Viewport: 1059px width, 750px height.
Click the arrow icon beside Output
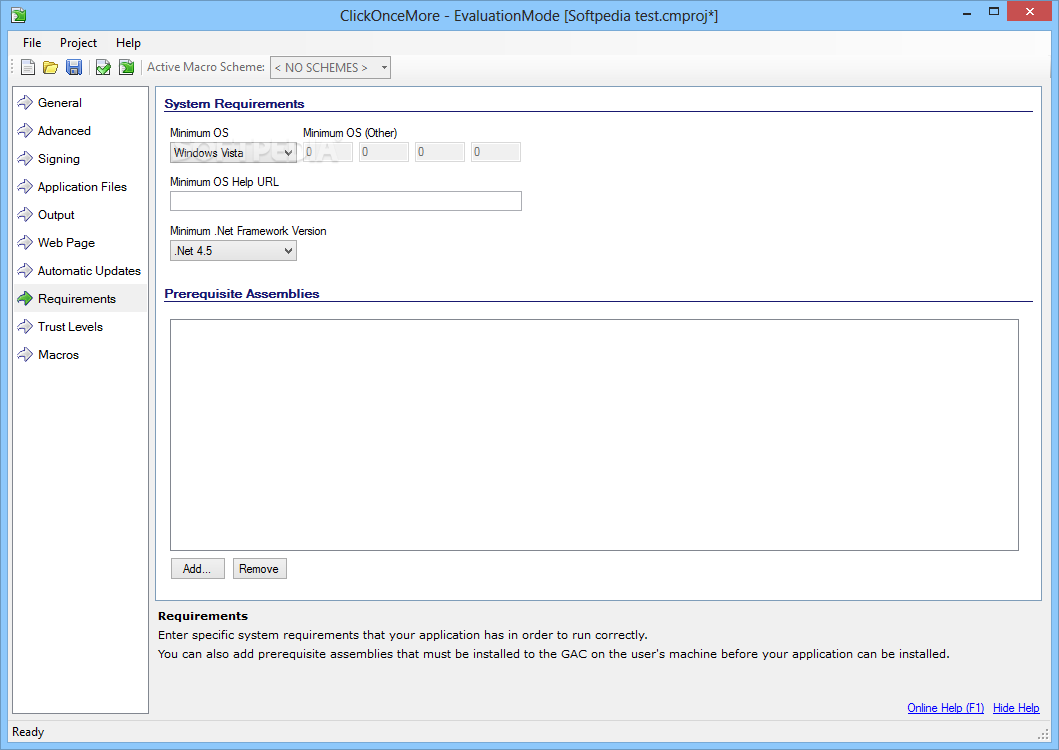(25, 215)
